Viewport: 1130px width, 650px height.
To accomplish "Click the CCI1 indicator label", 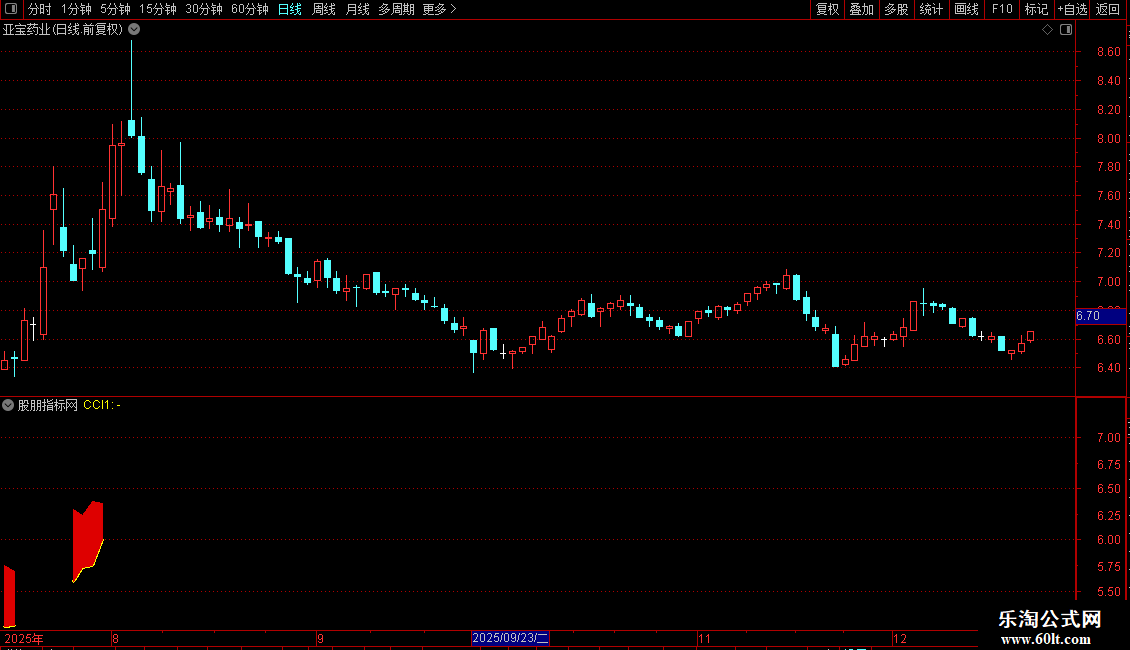I will point(102,405).
